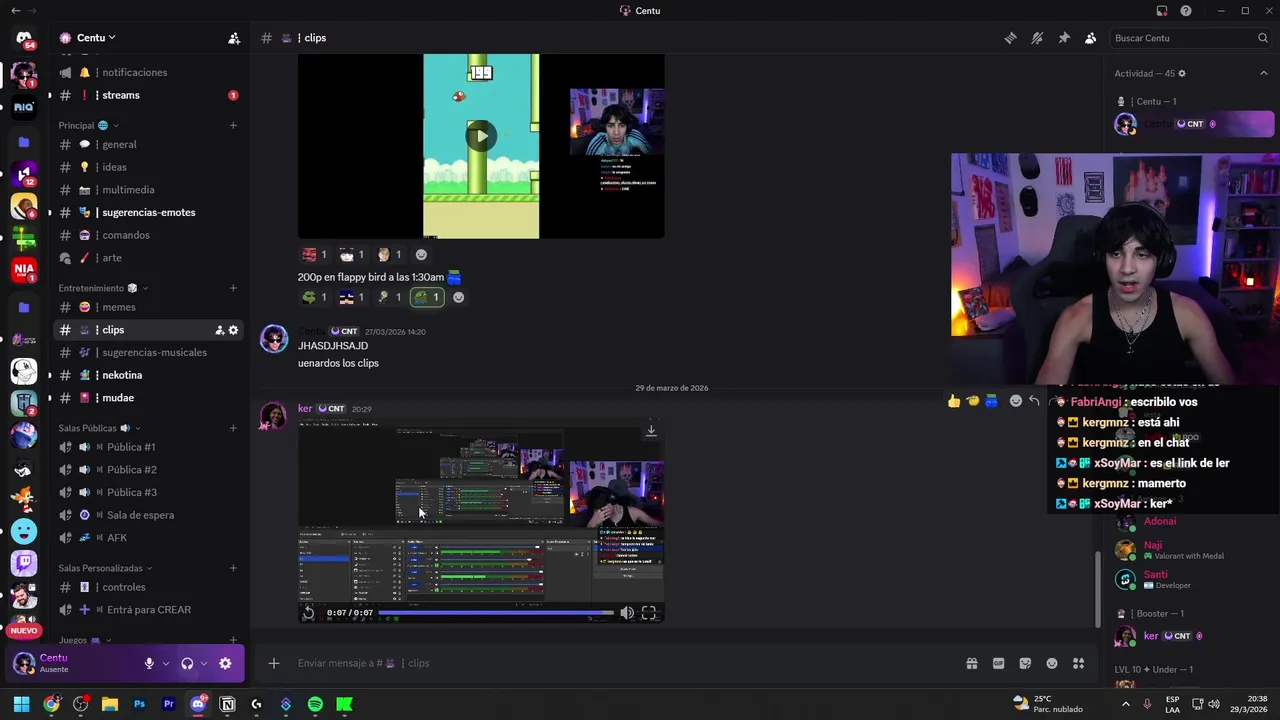Download ker's video with the download icon
Screen dimensions: 1280x720
click(651, 431)
